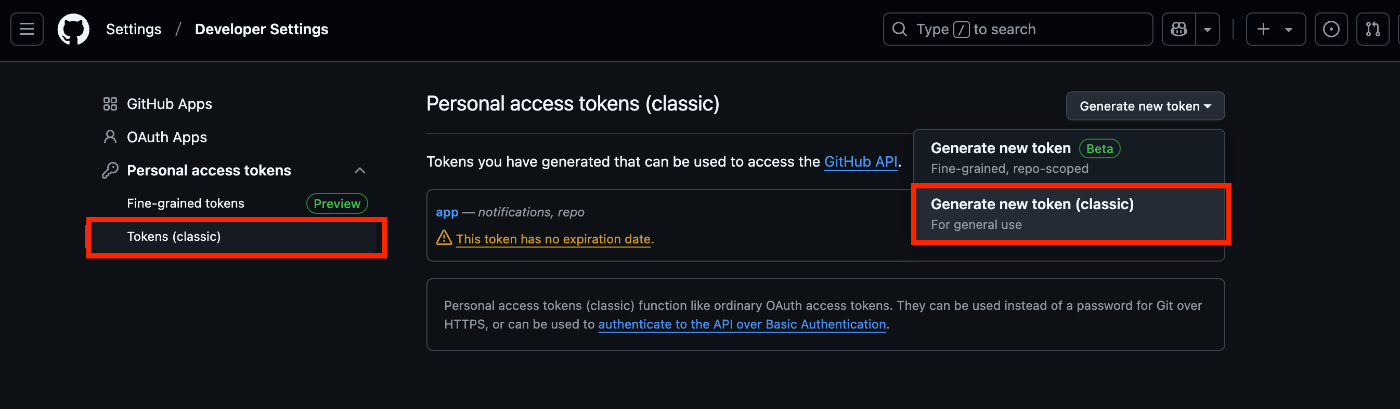Expand the Copilot dropdown arrow
Screen dimensions: 1400x409
tap(1207, 30)
